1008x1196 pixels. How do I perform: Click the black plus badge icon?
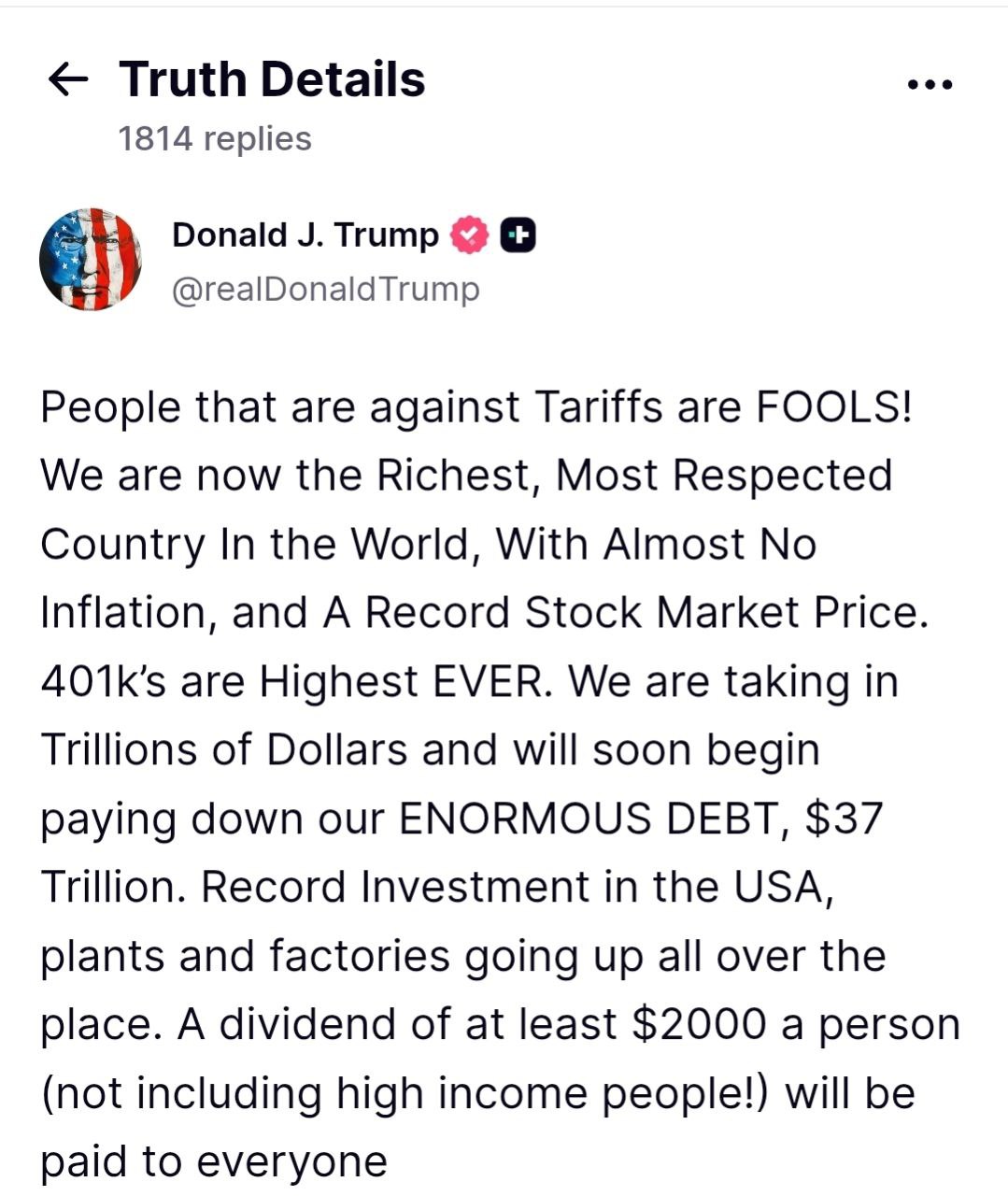(x=518, y=235)
